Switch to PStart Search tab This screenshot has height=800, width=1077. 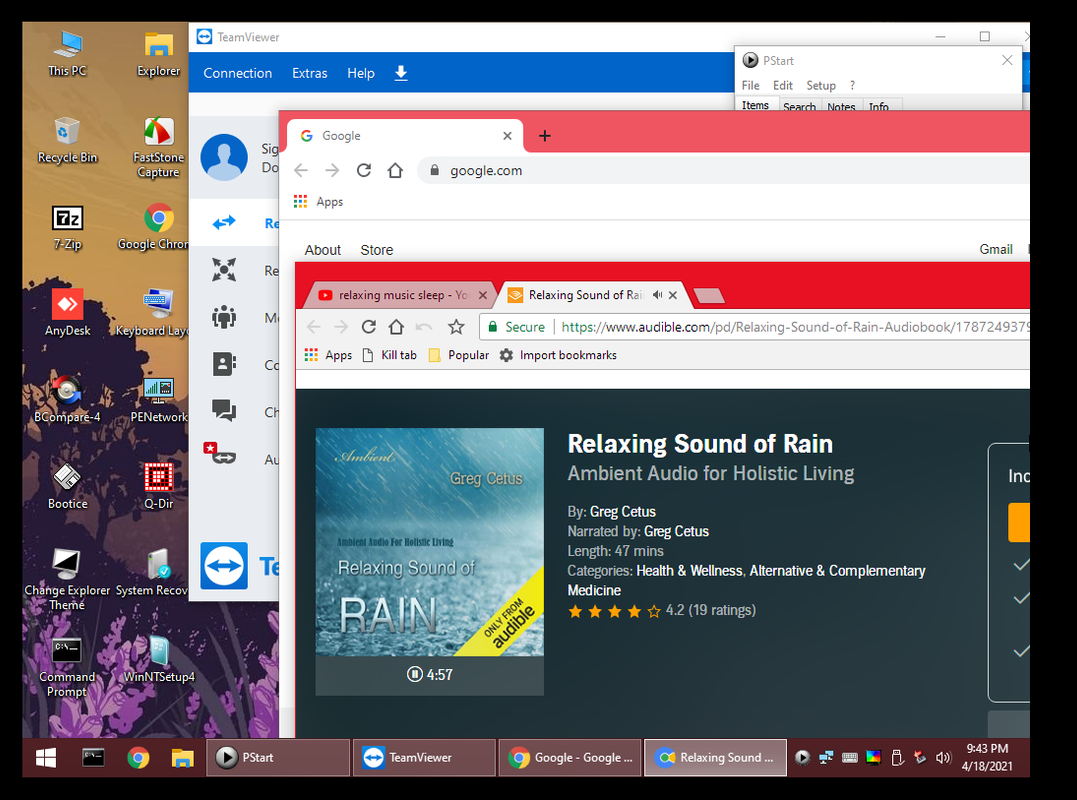tap(800, 106)
